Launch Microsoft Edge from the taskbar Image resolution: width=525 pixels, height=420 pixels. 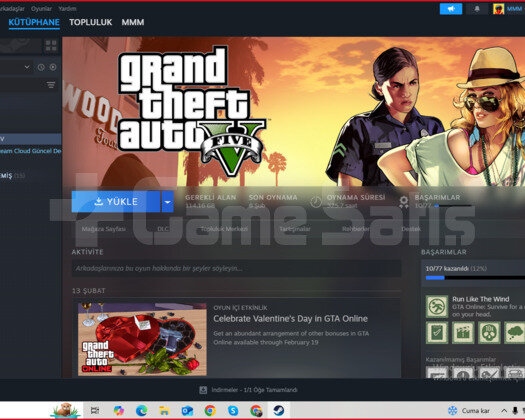point(142,410)
